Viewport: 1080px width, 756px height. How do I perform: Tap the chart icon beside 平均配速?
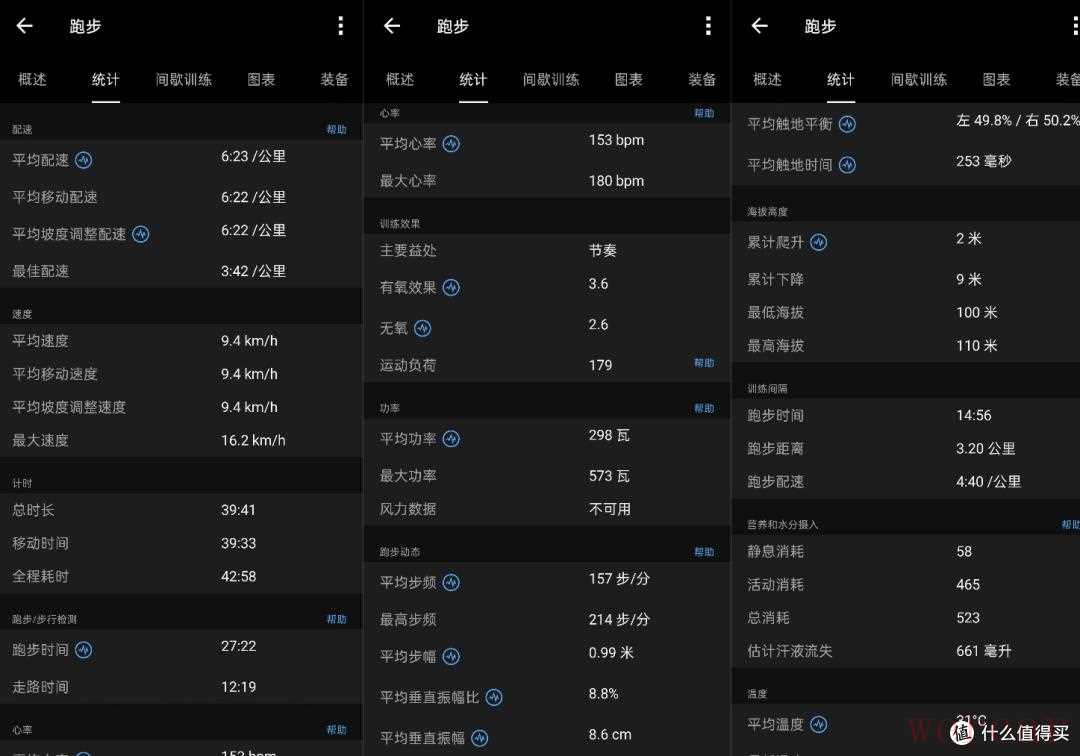(x=83, y=160)
